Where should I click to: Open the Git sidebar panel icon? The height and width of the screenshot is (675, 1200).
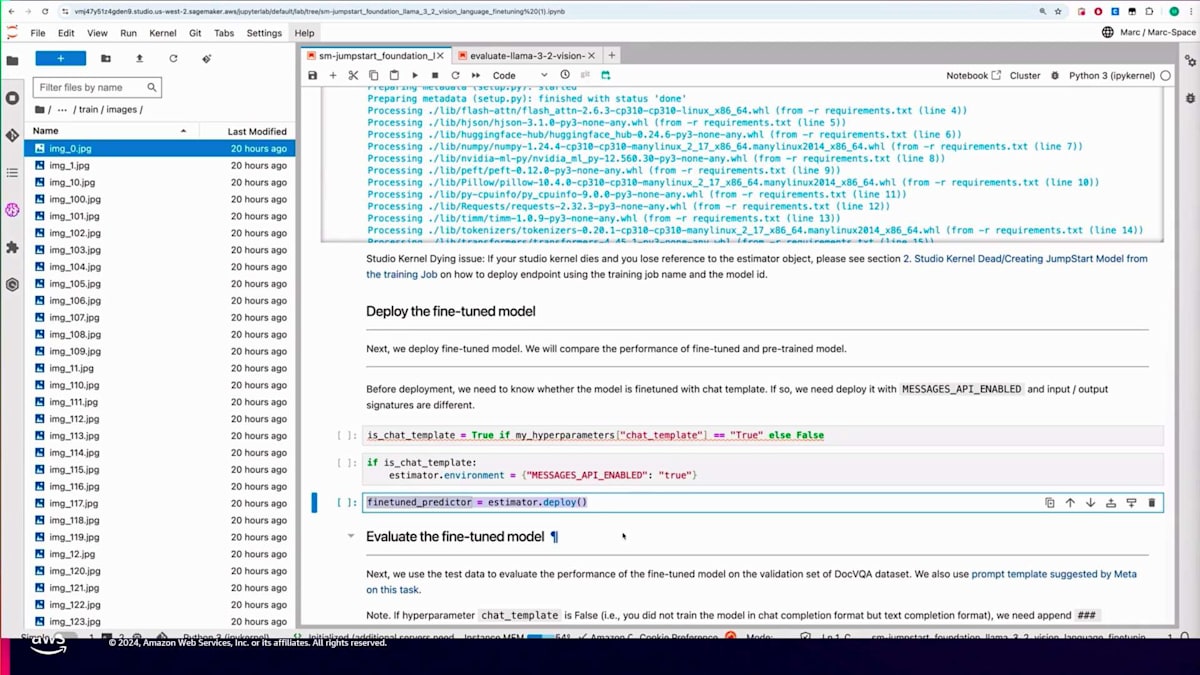(x=12, y=135)
